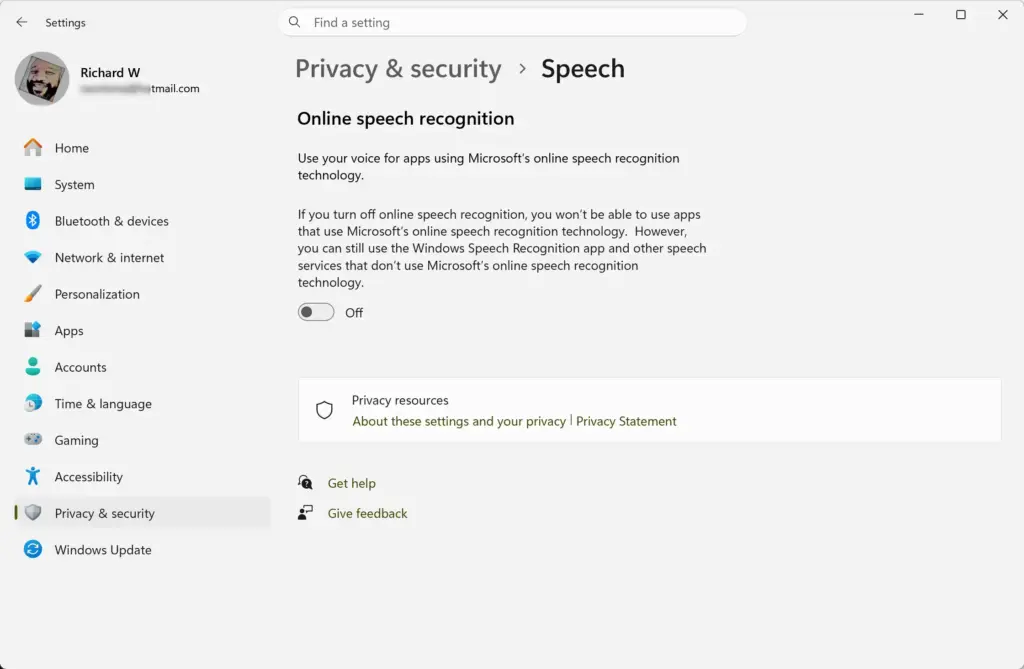Click the Give feedback icon
Viewport: 1024px width, 669px height.
coord(305,513)
